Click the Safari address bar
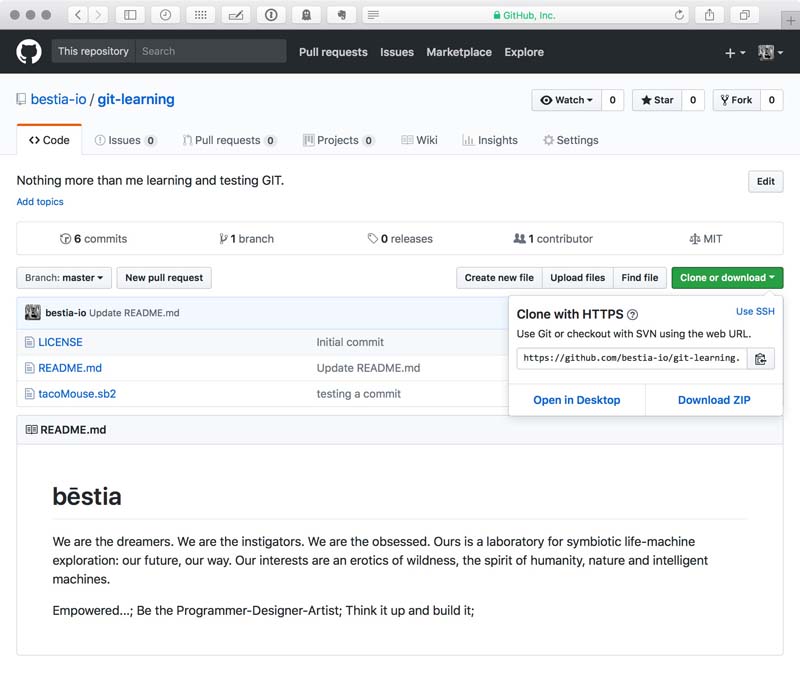This screenshot has height=681, width=800. pyautogui.click(x=526, y=15)
